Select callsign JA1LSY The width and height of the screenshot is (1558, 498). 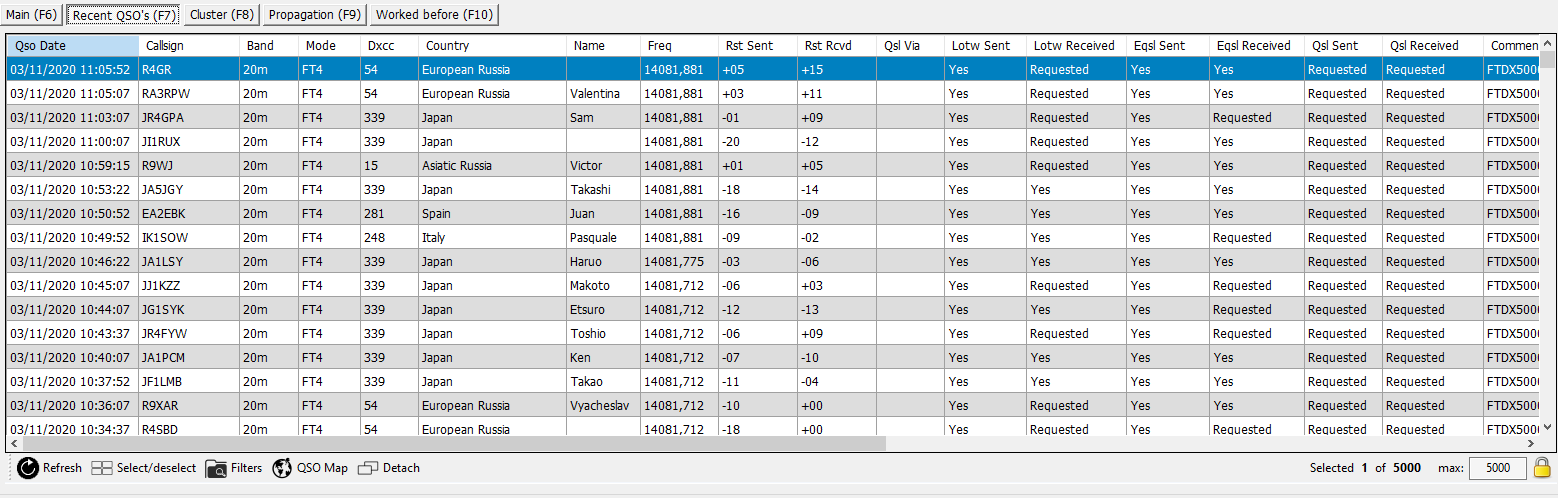(164, 262)
